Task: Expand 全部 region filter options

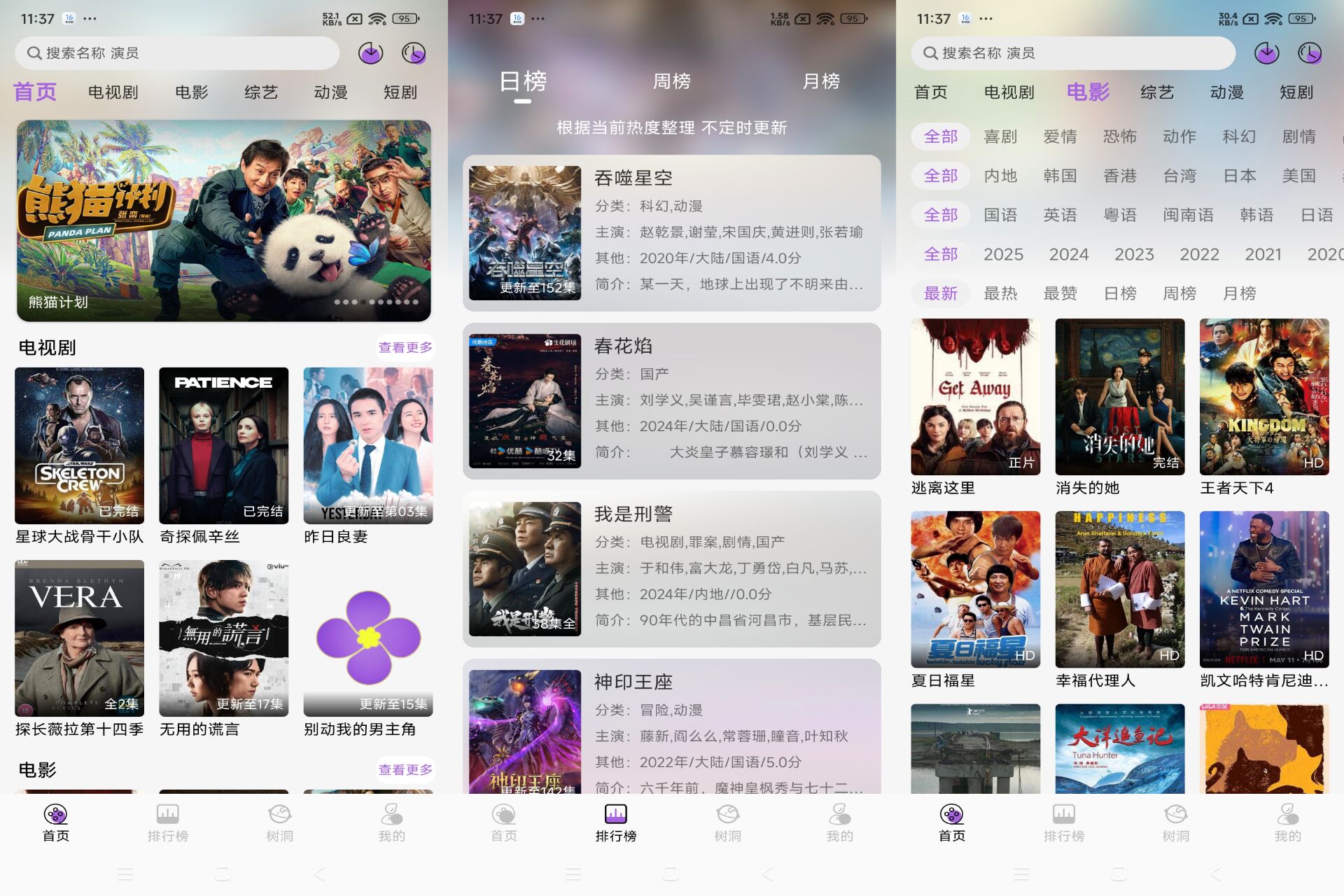Action: click(938, 177)
